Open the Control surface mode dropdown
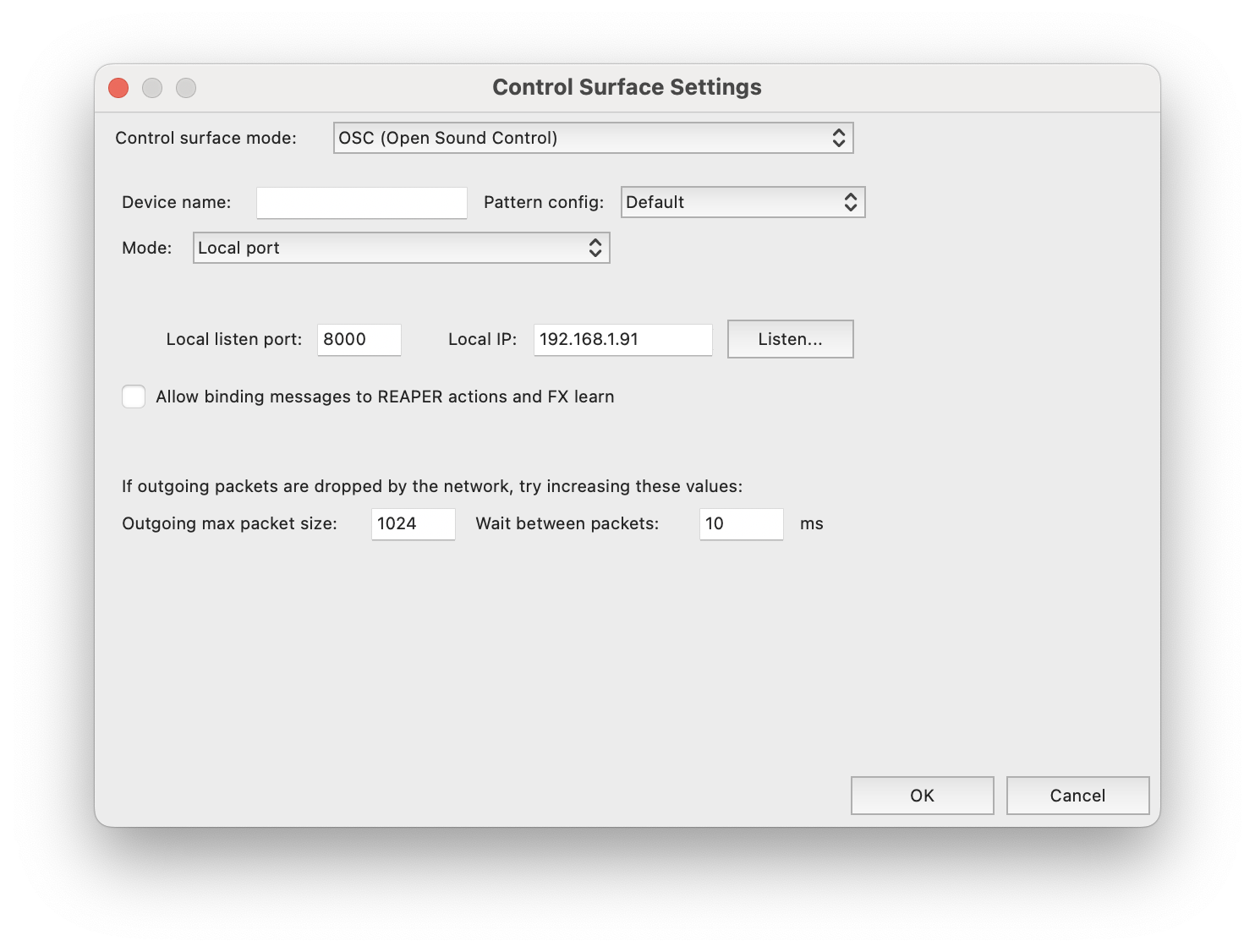The height and width of the screenshot is (952, 1255). coord(593,138)
